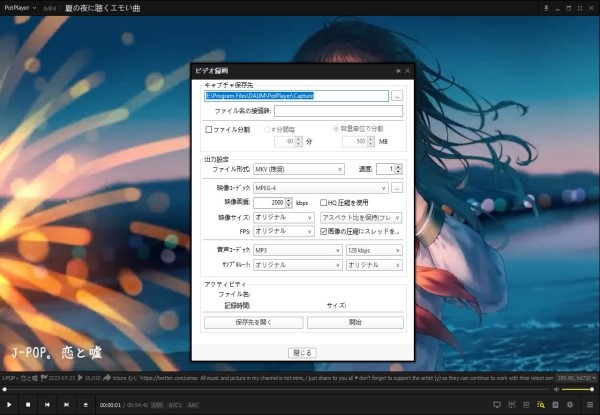
Task: Click the capture path field E:\Program Files\DAUM\PotPlayer\Capture
Action: (x=297, y=96)
